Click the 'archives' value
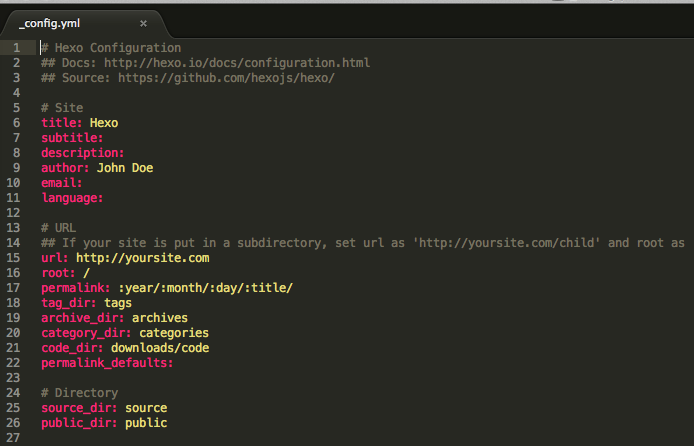 [x=160, y=318]
